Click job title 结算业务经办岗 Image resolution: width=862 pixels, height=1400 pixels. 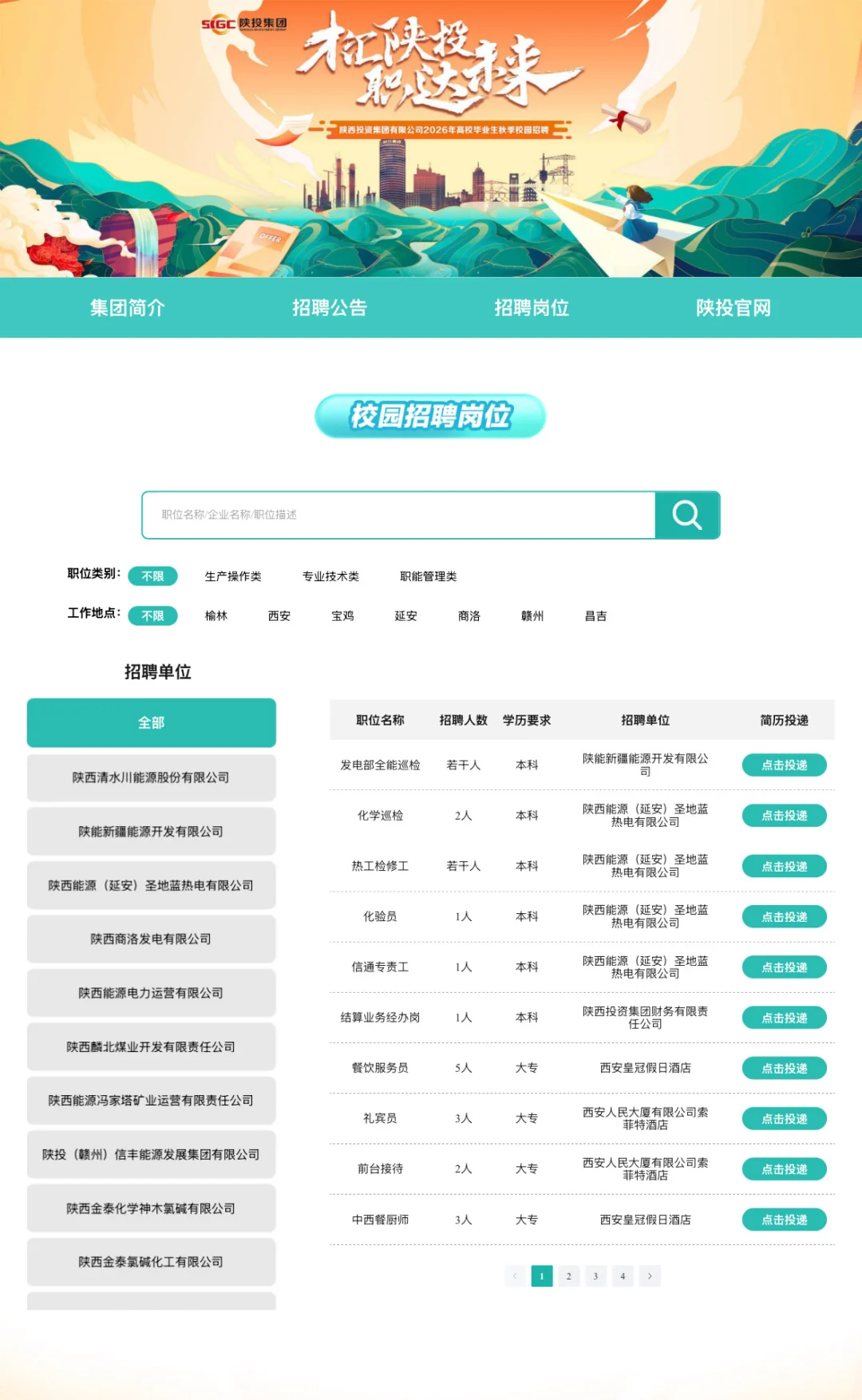[x=381, y=1018]
